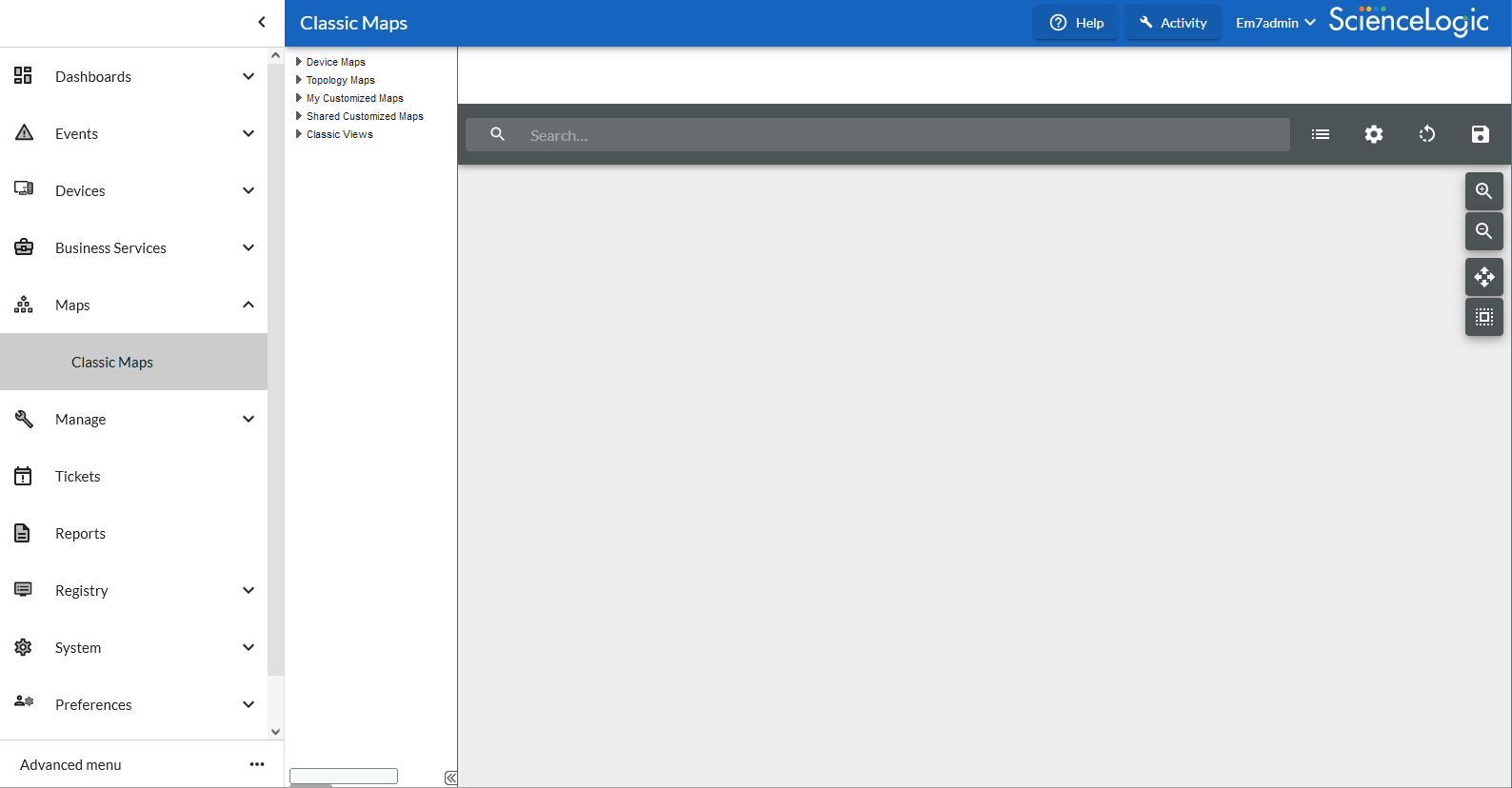
Task: Click the list view icon in toolbar
Action: pos(1320,134)
